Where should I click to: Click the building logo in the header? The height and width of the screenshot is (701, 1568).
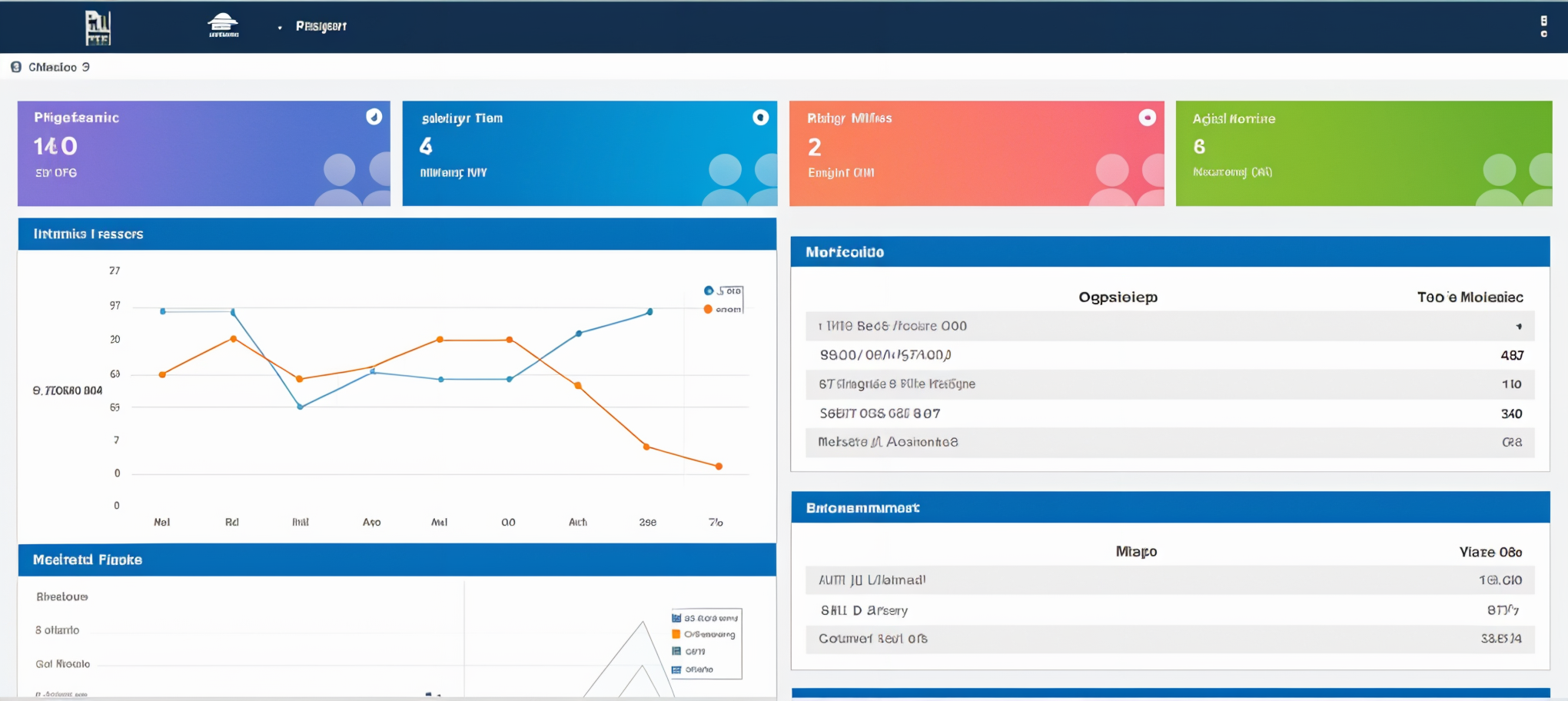98,28
